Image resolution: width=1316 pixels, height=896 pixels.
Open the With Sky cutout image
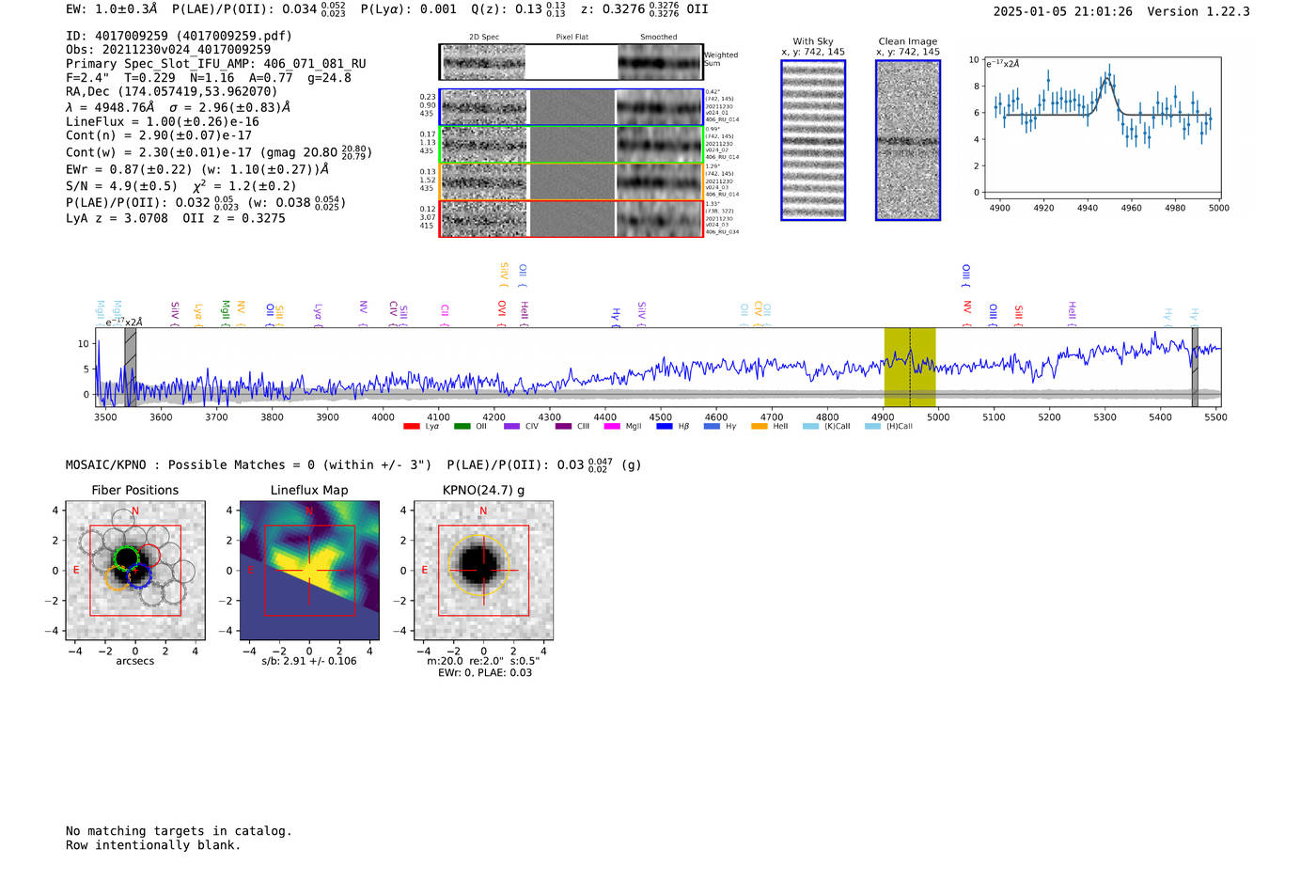point(813,140)
